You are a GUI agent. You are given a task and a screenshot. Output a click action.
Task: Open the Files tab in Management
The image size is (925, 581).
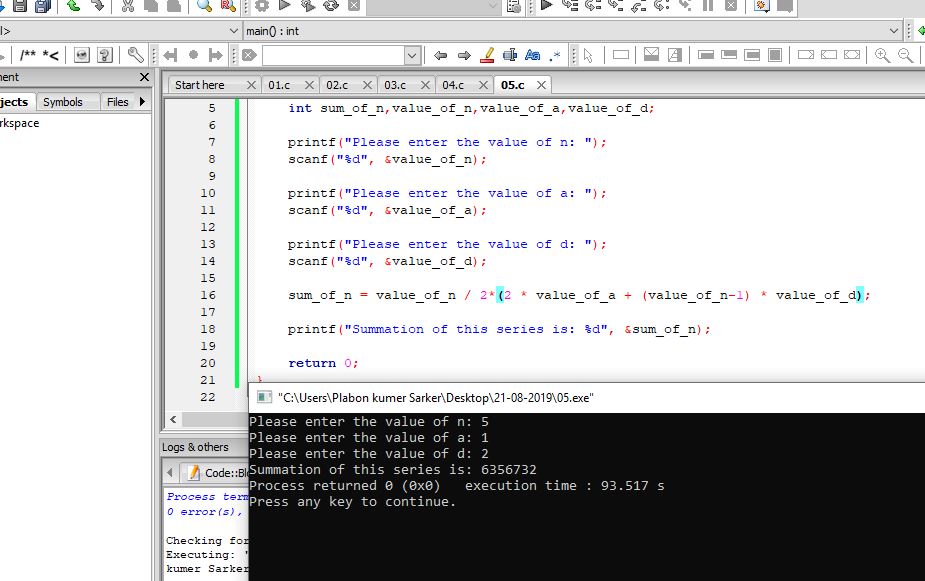pyautogui.click(x=117, y=101)
